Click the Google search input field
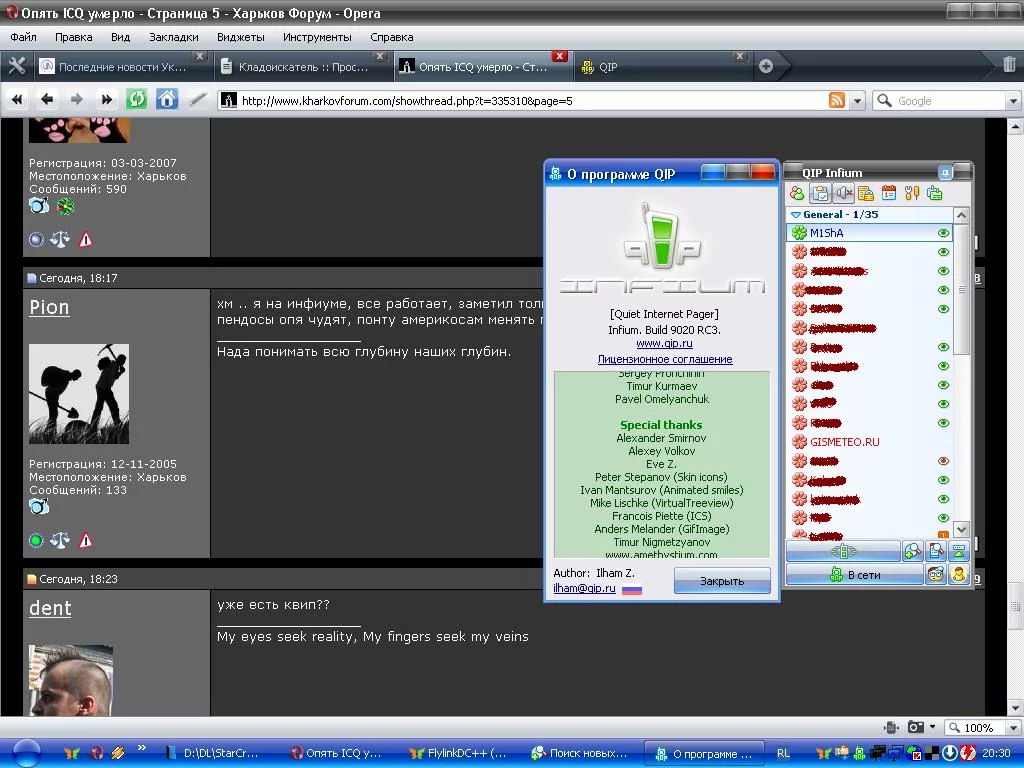The height and width of the screenshot is (768, 1024). (x=950, y=101)
